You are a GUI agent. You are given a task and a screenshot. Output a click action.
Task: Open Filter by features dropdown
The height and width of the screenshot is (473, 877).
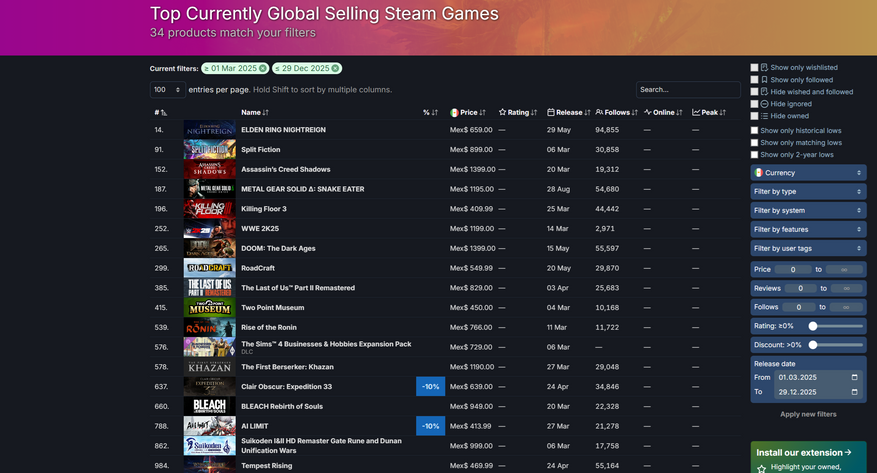[x=808, y=229]
